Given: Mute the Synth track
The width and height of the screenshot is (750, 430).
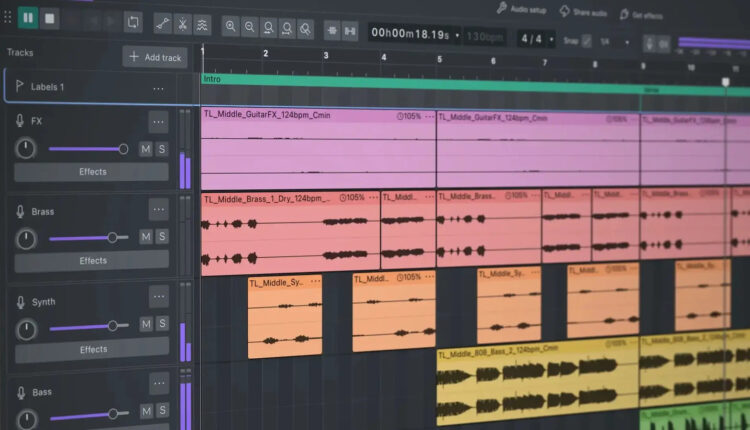Looking at the screenshot, I should tap(146, 324).
